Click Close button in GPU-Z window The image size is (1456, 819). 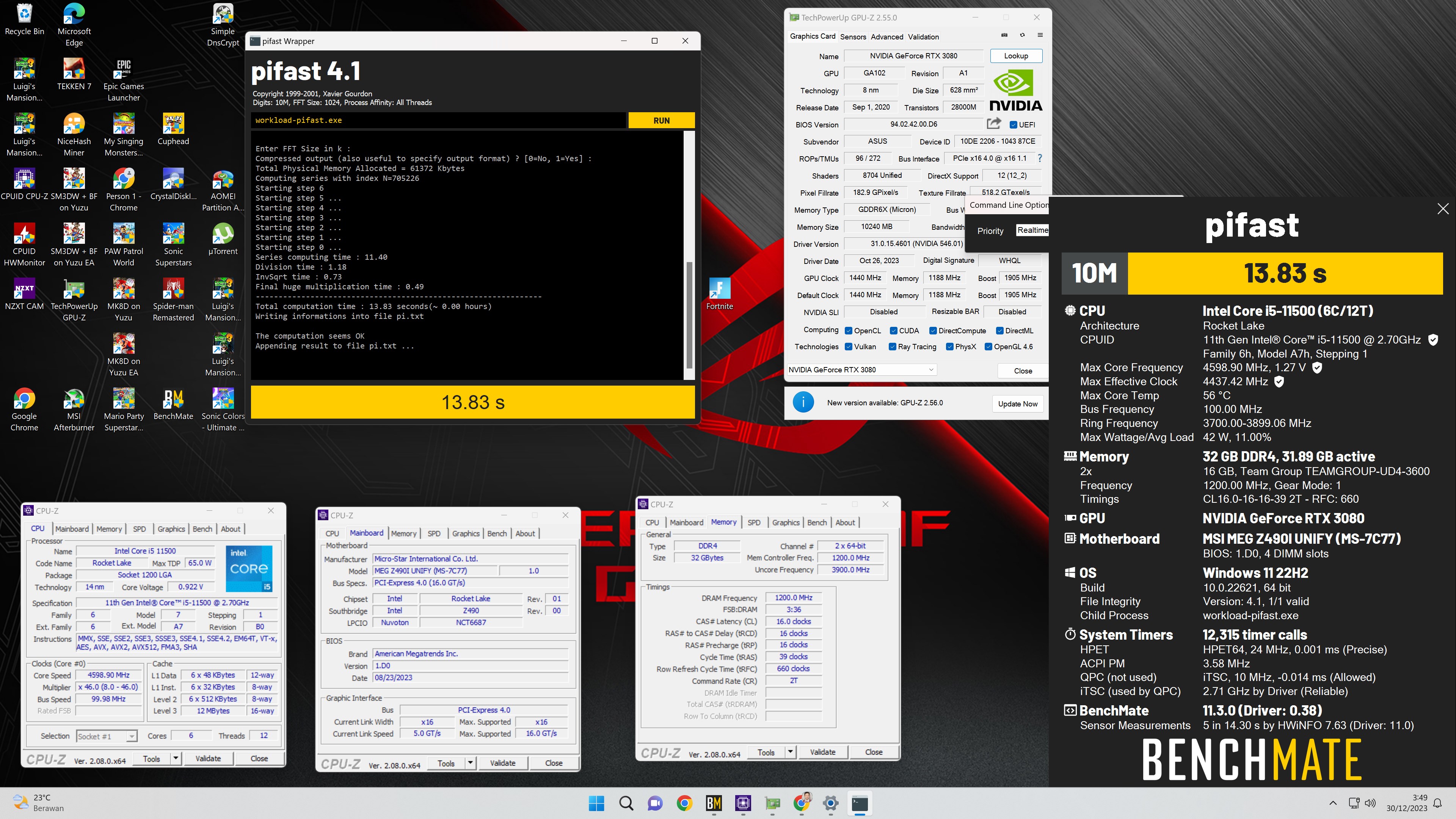click(x=1023, y=371)
